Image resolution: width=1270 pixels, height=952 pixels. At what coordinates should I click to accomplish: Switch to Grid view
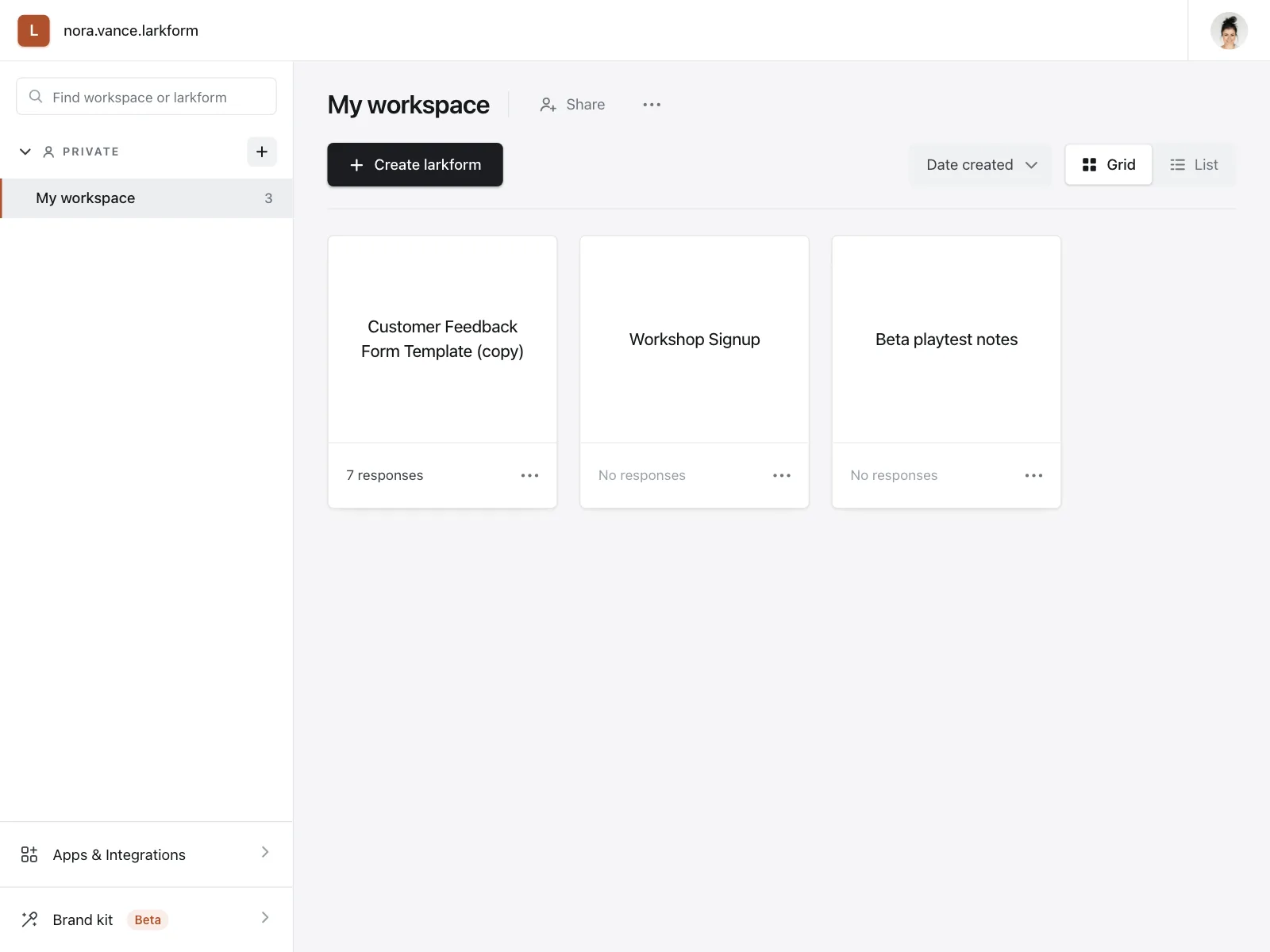coord(1108,165)
